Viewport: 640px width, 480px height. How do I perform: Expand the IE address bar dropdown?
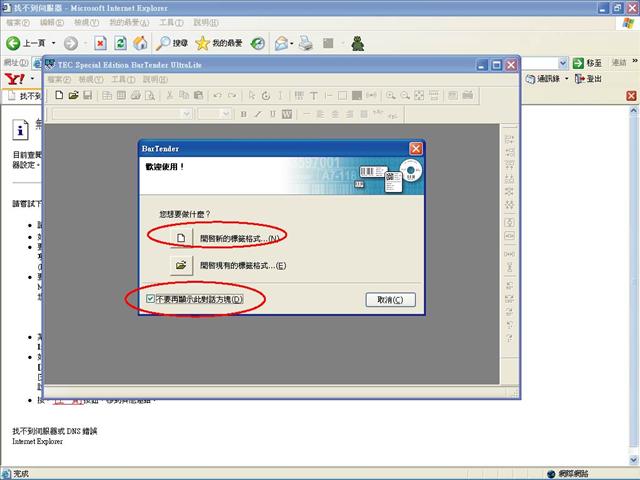pyautogui.click(x=563, y=63)
